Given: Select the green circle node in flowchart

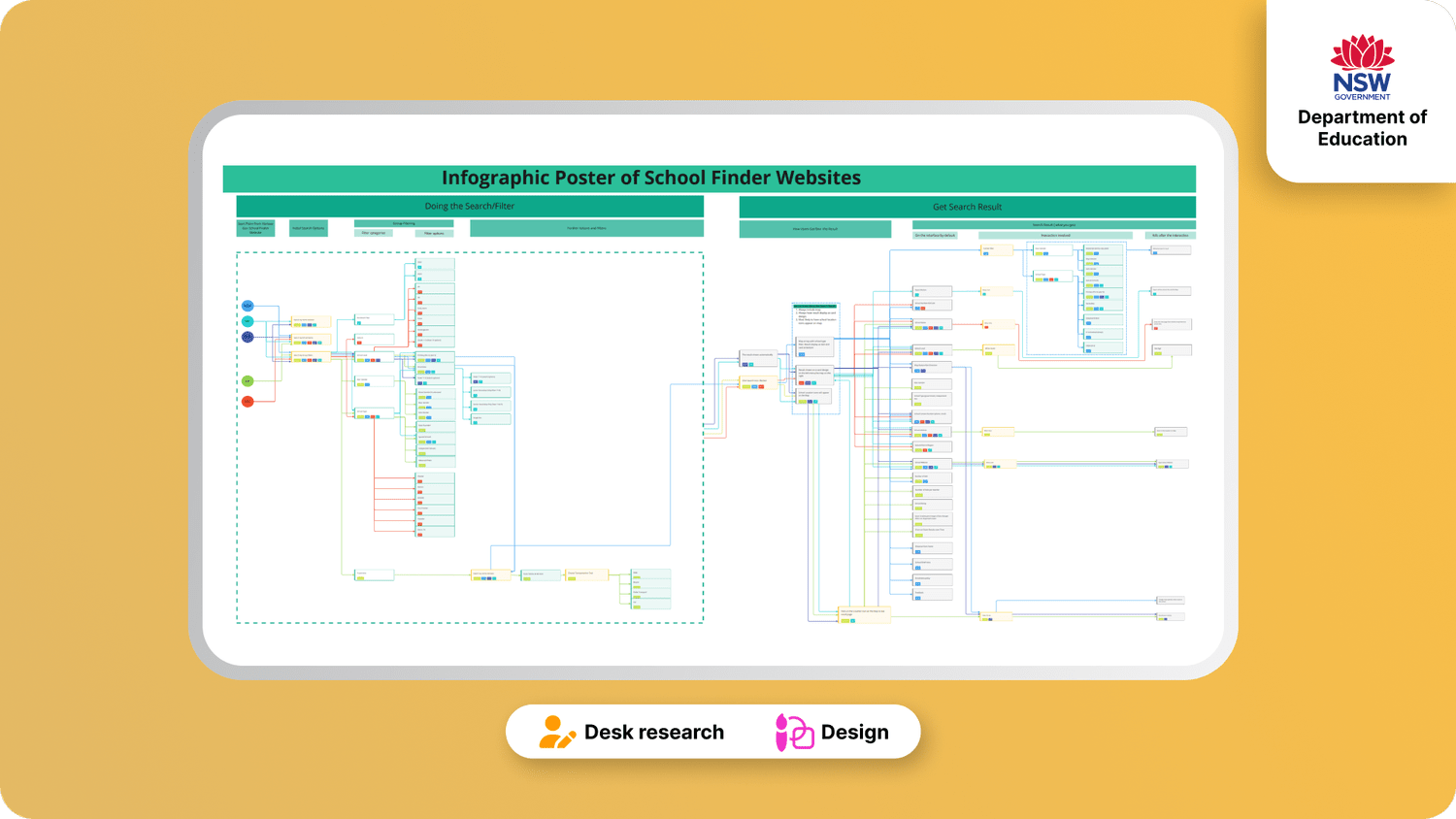Looking at the screenshot, I should [x=248, y=381].
